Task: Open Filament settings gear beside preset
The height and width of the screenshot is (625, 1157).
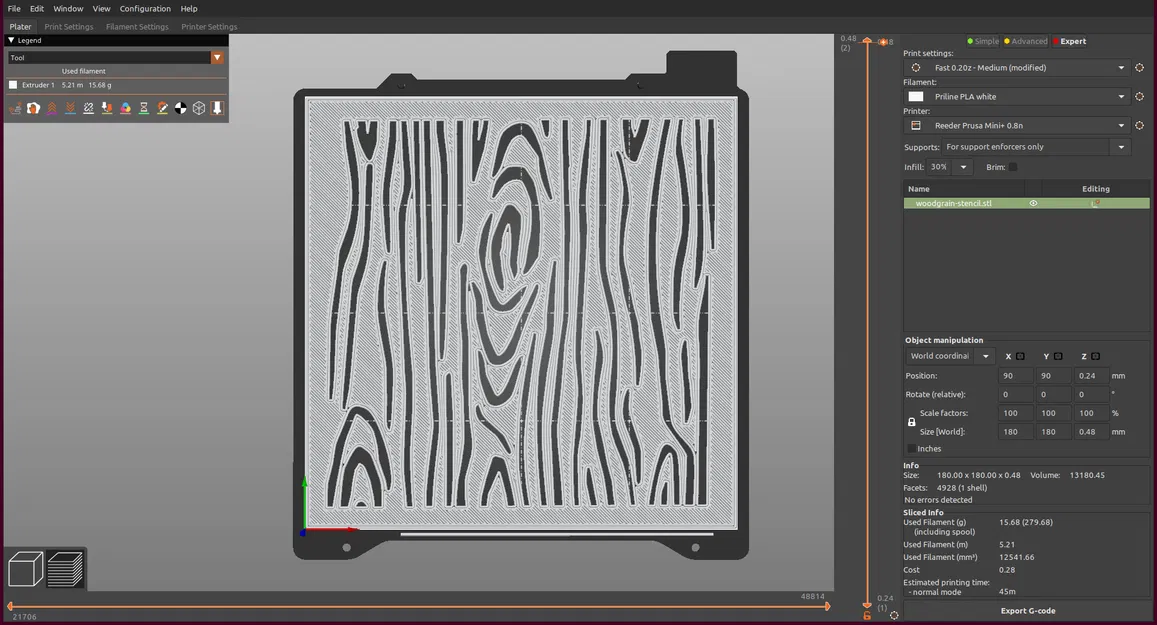Action: [1139, 96]
